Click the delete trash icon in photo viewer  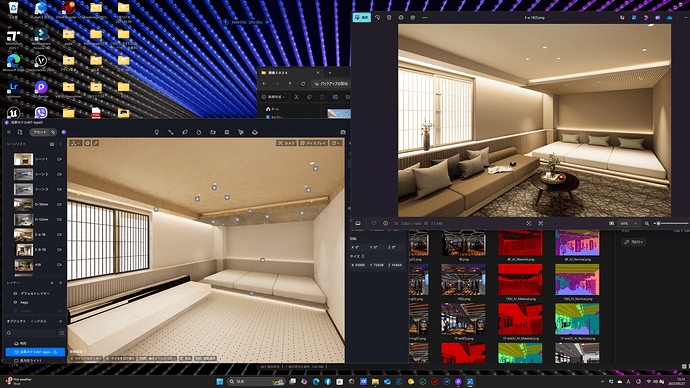coord(389,18)
